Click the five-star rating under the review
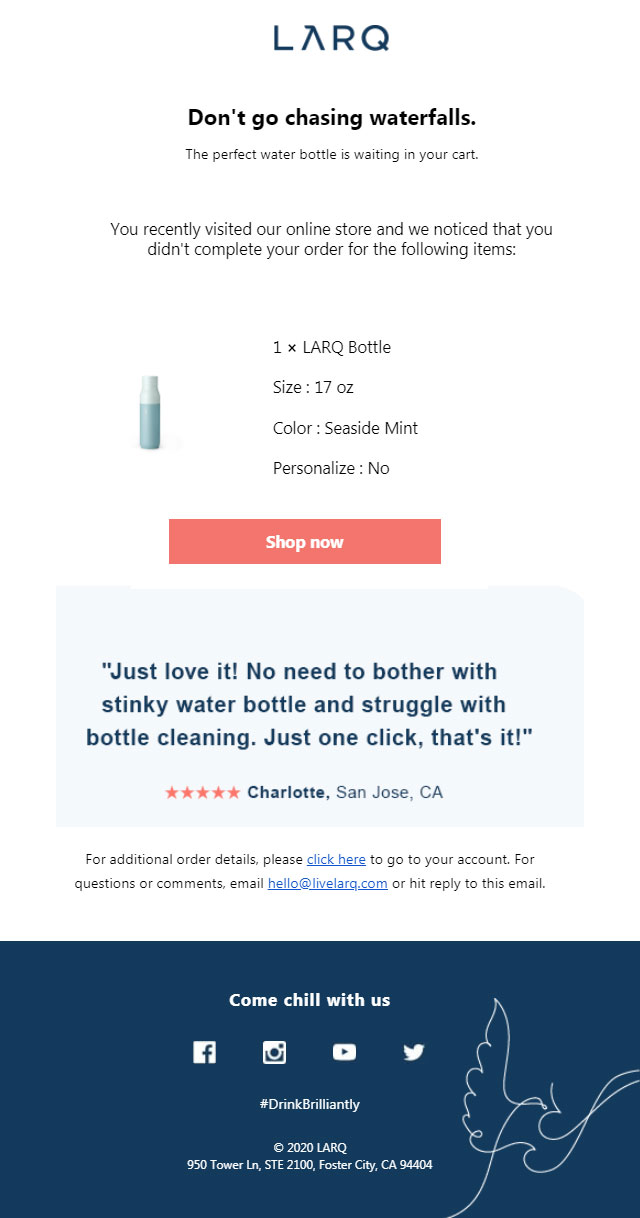 (203, 792)
